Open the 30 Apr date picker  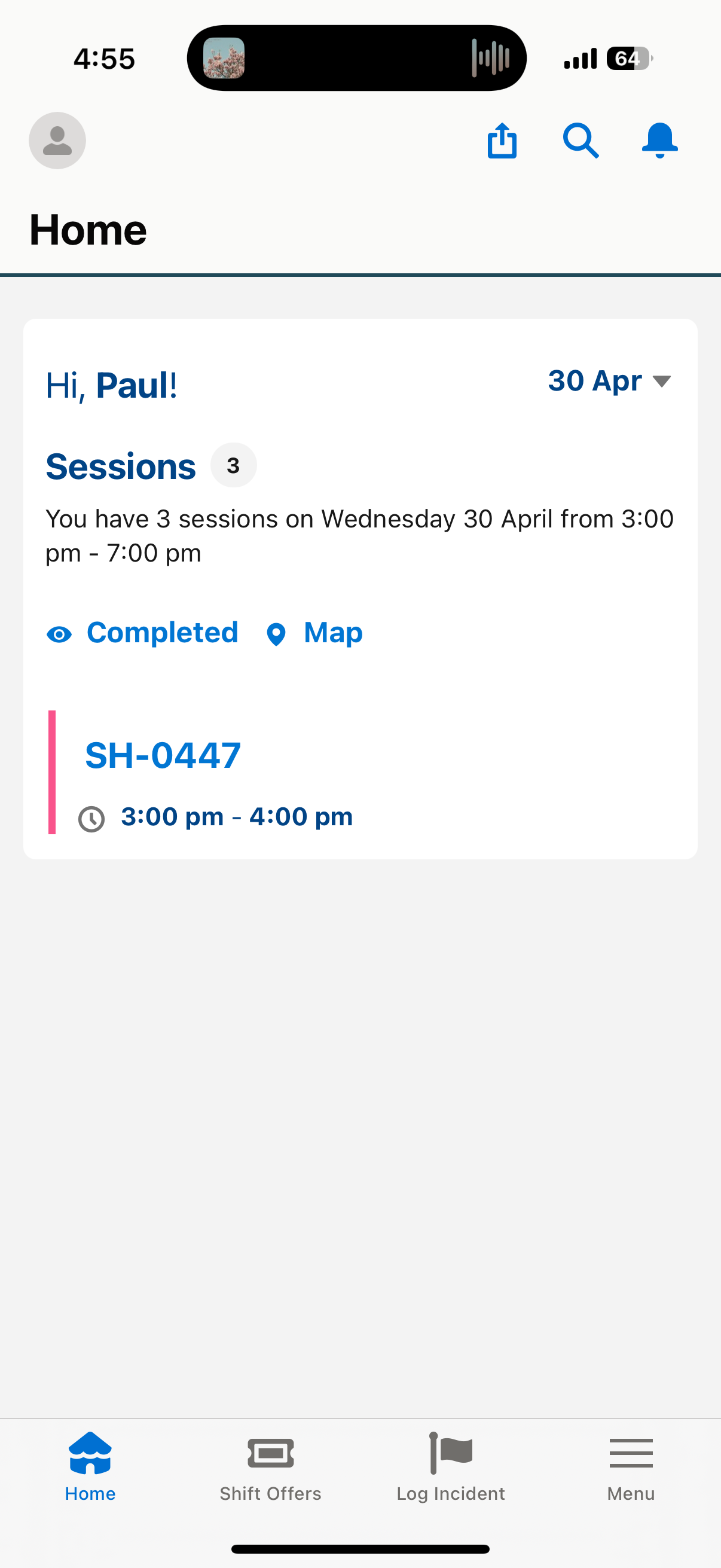click(x=609, y=381)
